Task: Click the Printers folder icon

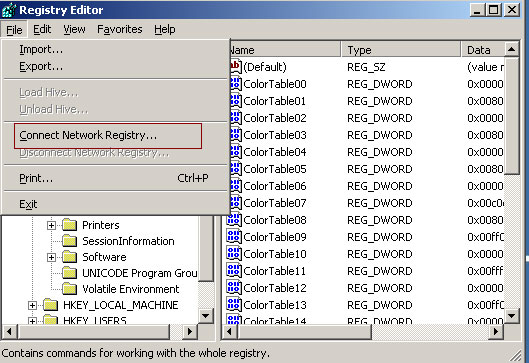Action: [70, 225]
